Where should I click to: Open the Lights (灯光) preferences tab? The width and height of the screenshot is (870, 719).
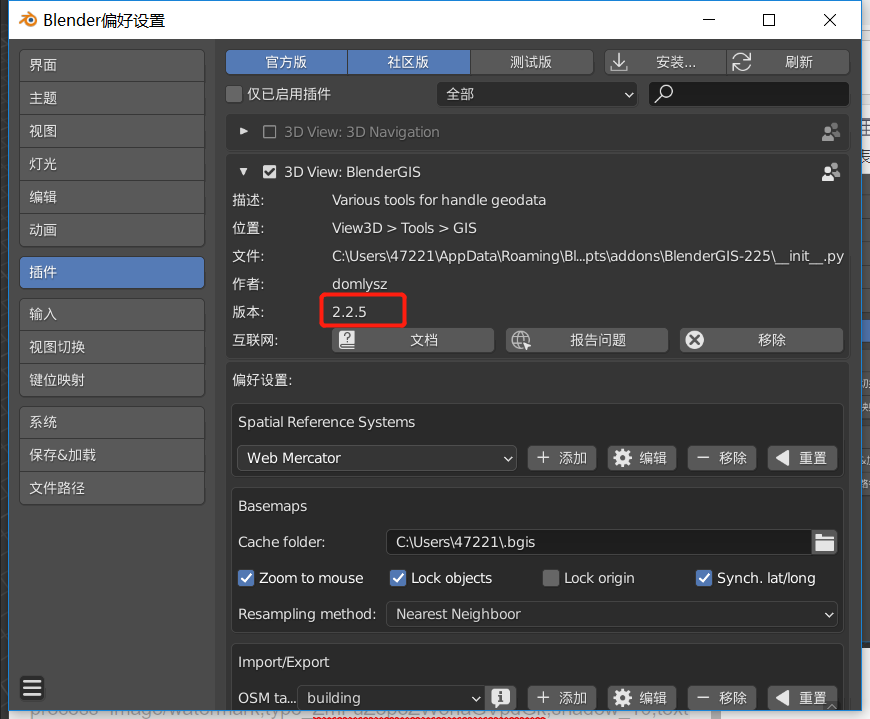[x=112, y=164]
